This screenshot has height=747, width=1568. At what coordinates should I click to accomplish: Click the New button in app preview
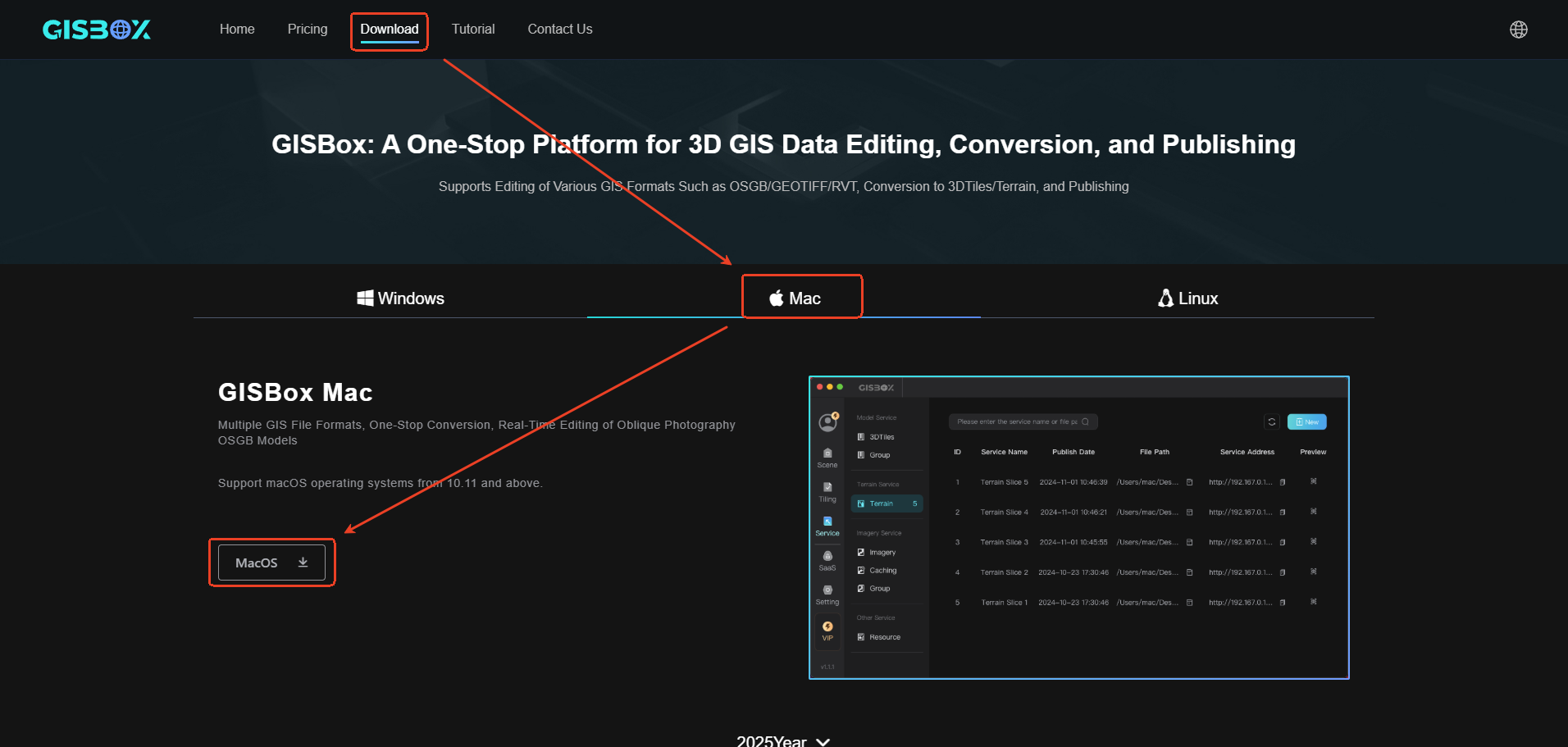(1307, 421)
